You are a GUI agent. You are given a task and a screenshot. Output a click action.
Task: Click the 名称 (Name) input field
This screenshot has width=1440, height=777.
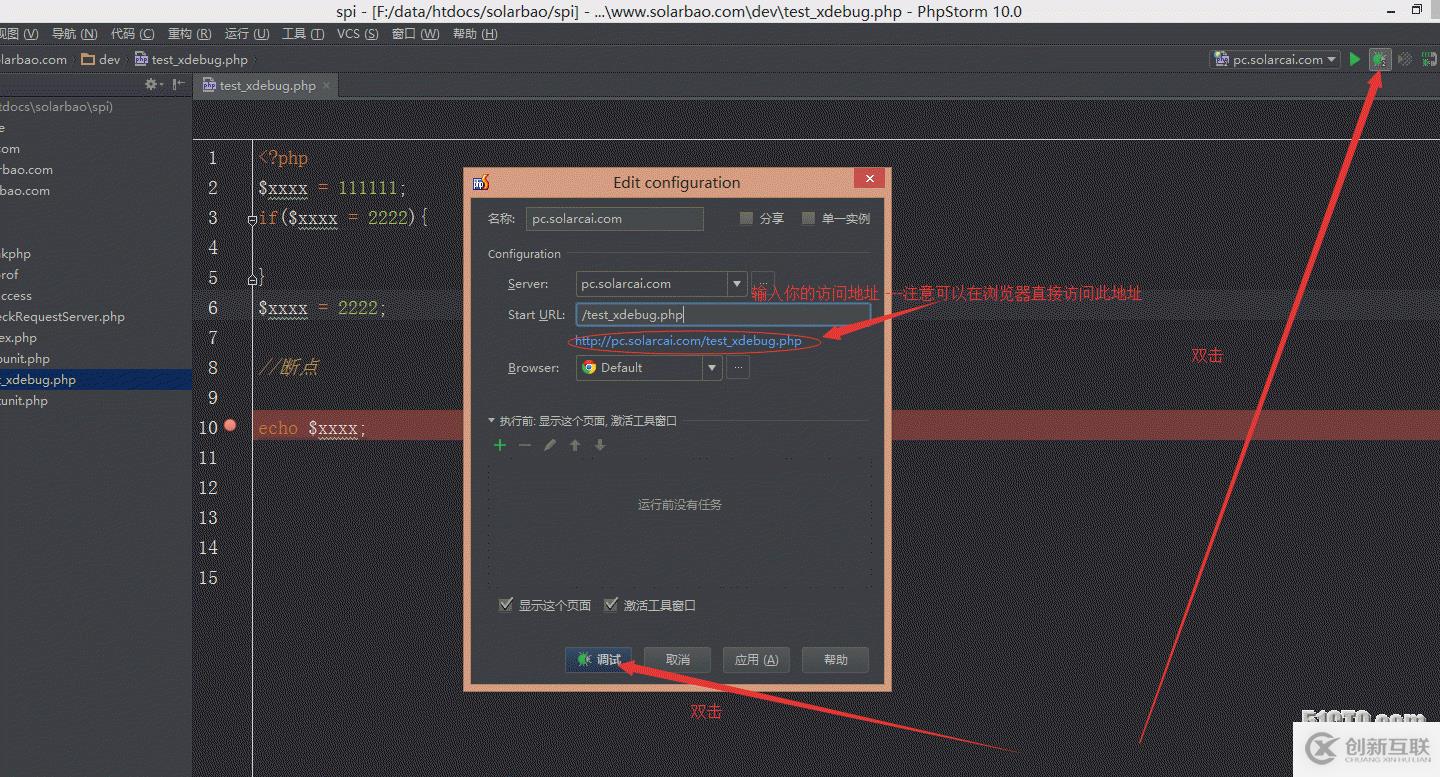click(615, 218)
